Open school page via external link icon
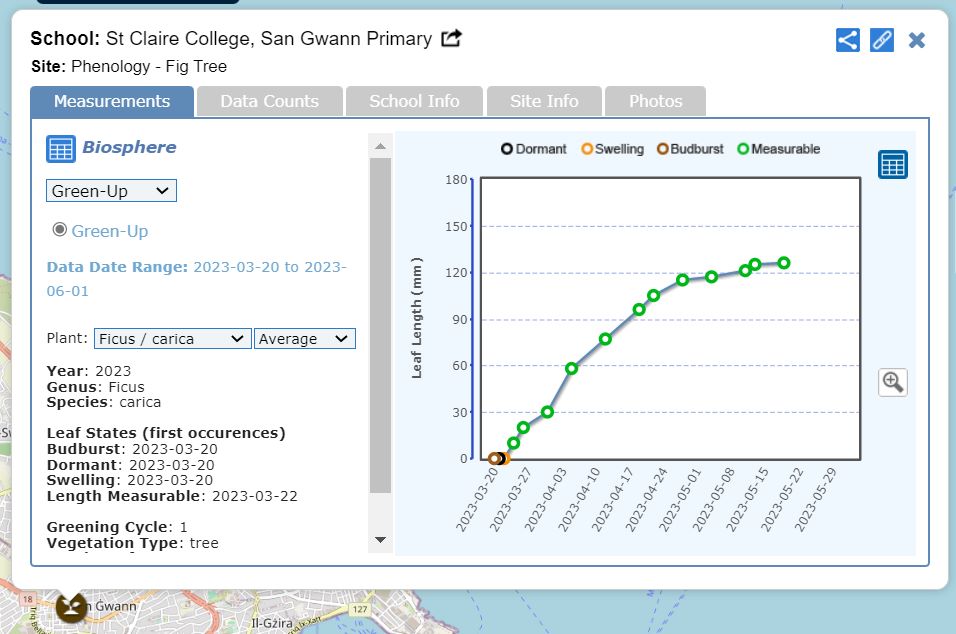The width and height of the screenshot is (956, 634). (x=452, y=39)
